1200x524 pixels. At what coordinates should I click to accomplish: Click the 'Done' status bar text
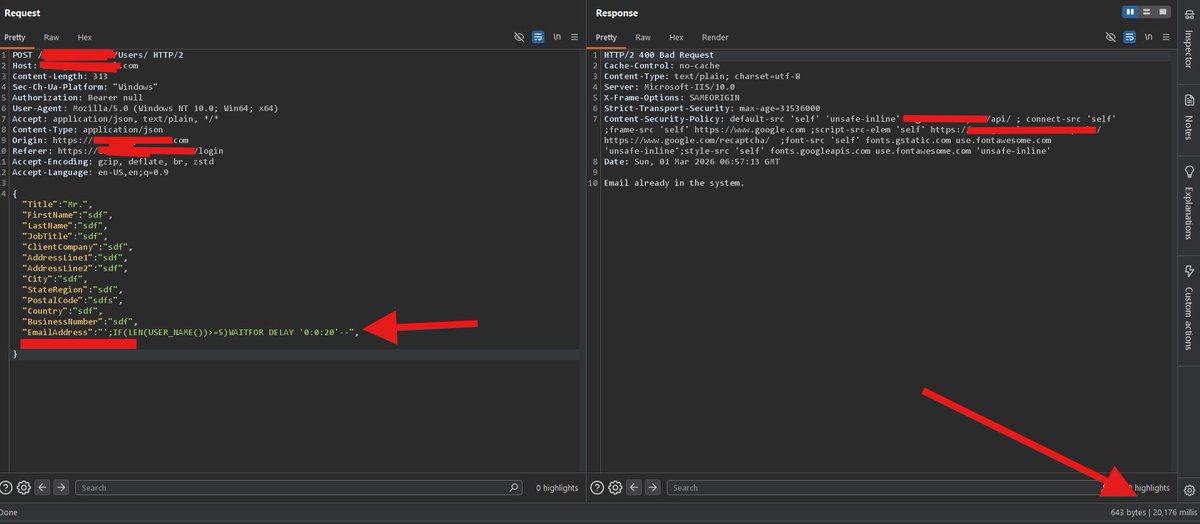tap(10, 512)
